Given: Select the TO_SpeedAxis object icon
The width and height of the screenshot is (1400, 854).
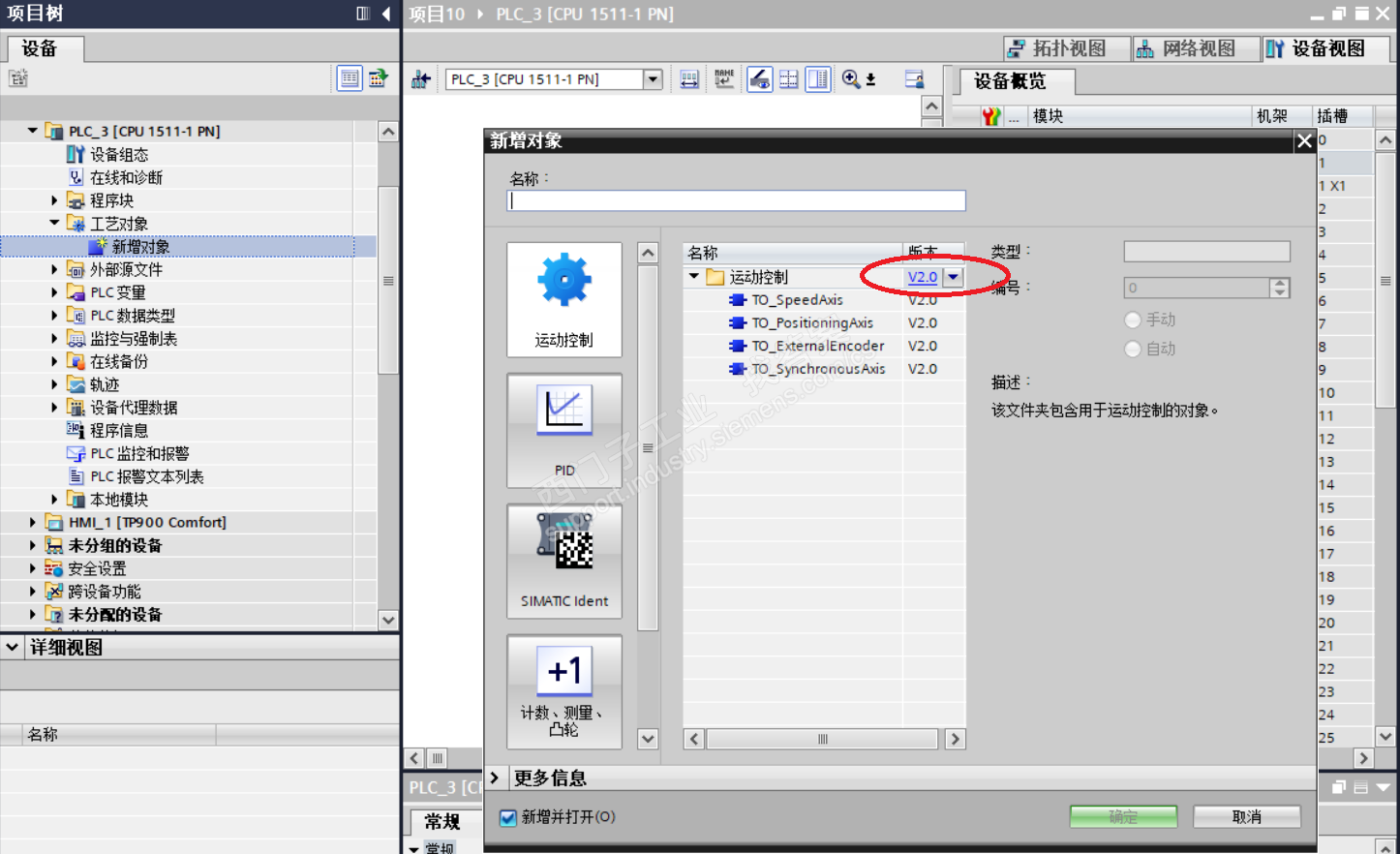Looking at the screenshot, I should pyautogui.click(x=738, y=300).
